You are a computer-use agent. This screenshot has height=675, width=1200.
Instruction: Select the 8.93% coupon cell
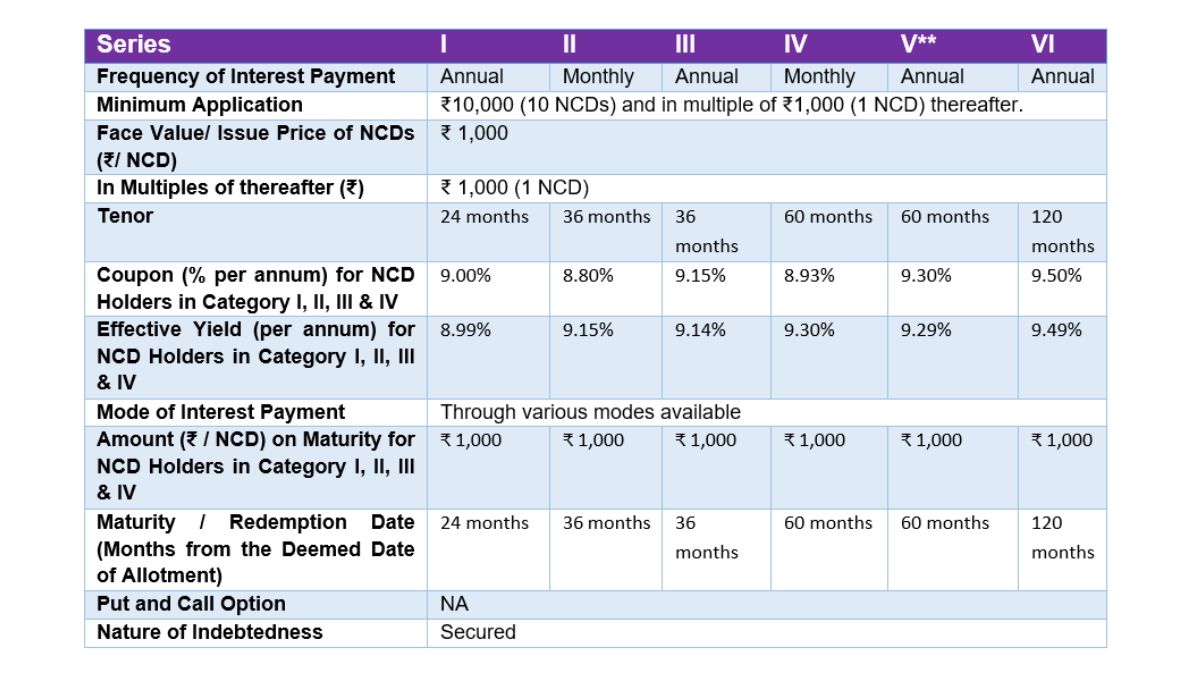809,276
